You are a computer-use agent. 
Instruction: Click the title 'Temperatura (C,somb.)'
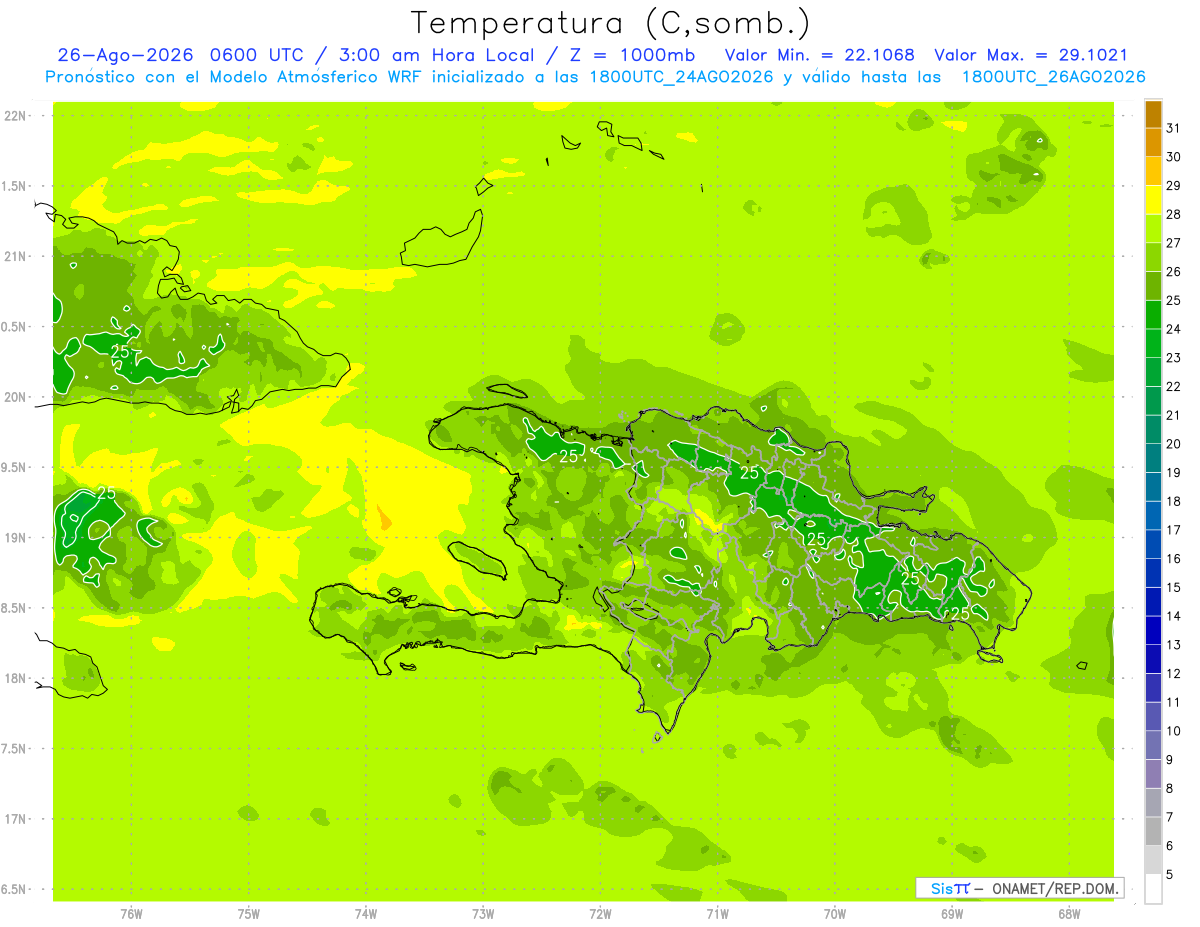point(610,23)
